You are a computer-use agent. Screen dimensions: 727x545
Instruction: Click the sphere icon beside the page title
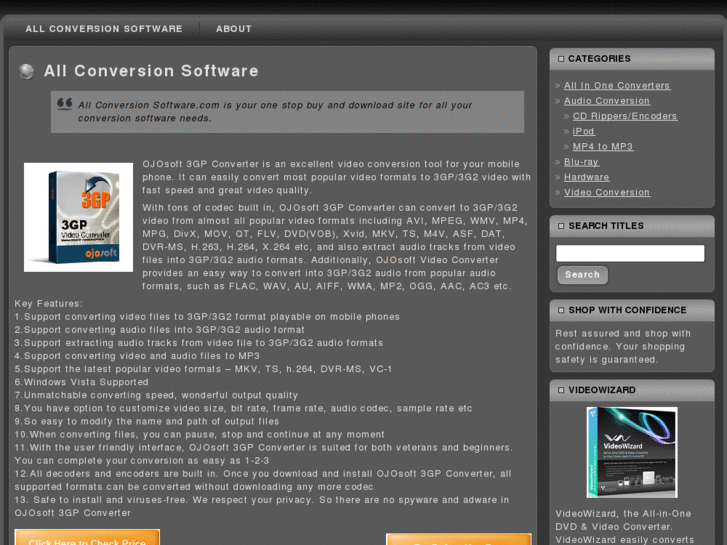[26, 71]
